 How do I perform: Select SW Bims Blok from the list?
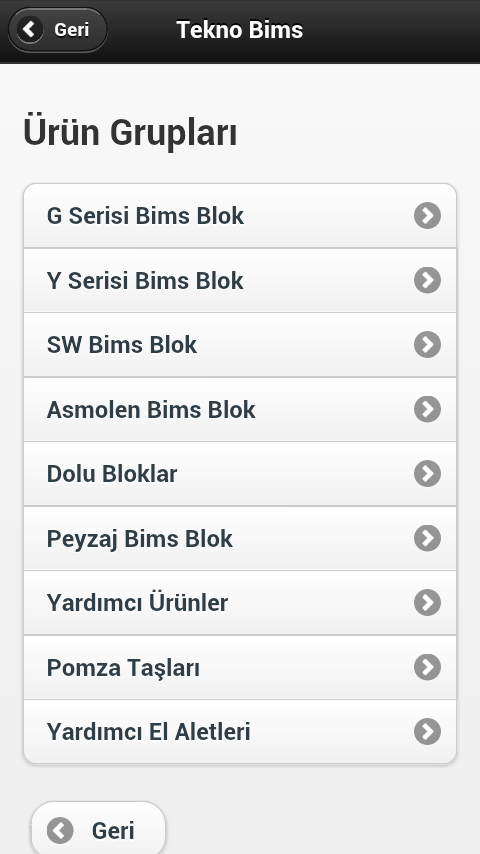click(240, 344)
